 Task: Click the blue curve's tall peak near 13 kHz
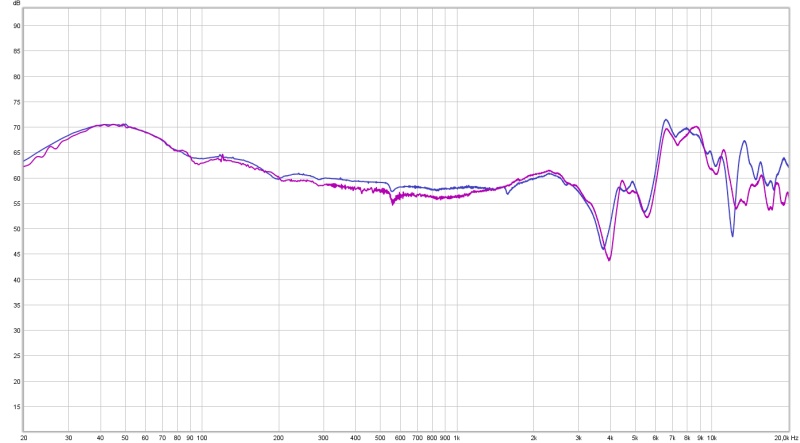744,141
